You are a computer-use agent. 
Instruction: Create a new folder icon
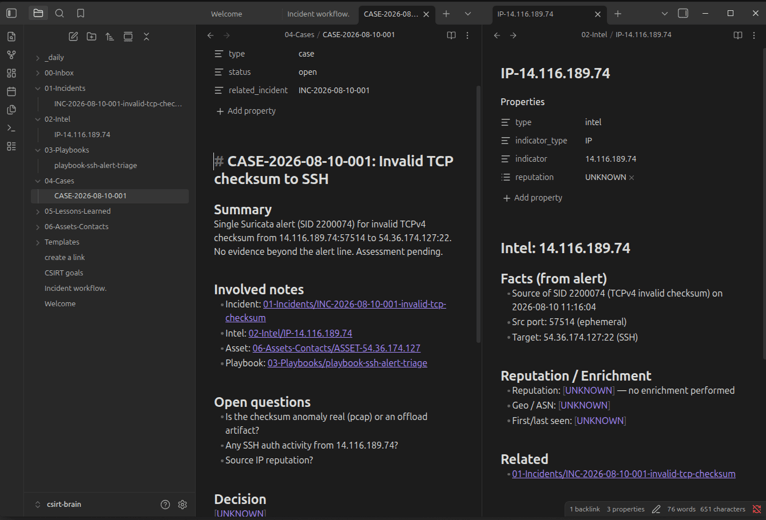point(91,37)
